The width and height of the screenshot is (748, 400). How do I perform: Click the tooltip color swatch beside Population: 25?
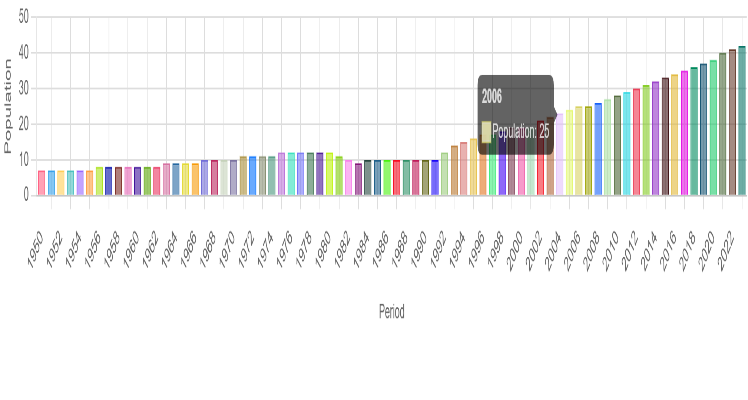click(x=486, y=131)
